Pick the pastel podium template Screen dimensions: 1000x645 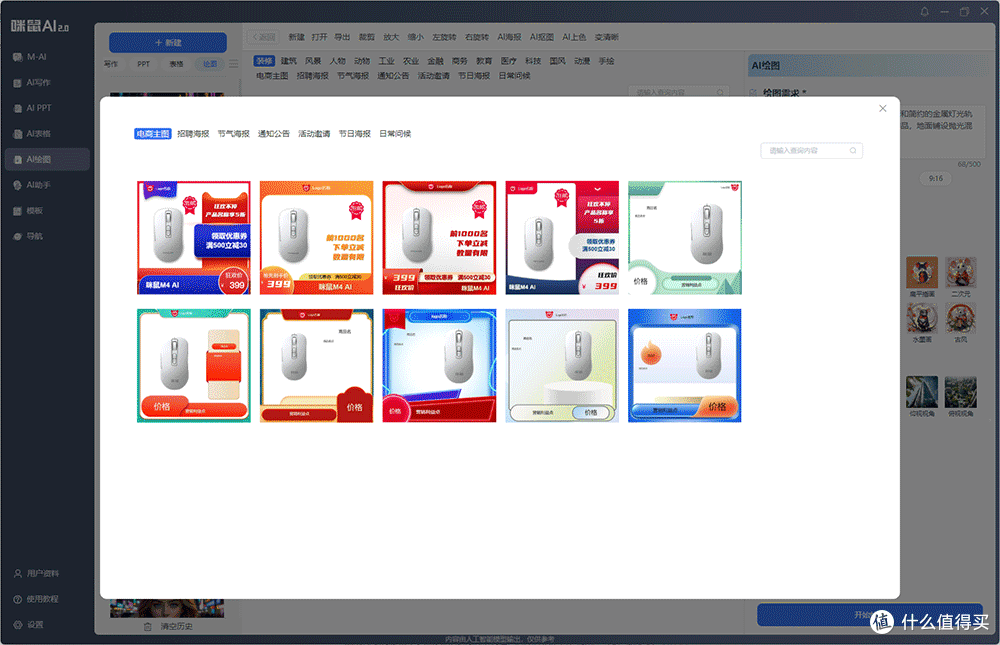(562, 366)
